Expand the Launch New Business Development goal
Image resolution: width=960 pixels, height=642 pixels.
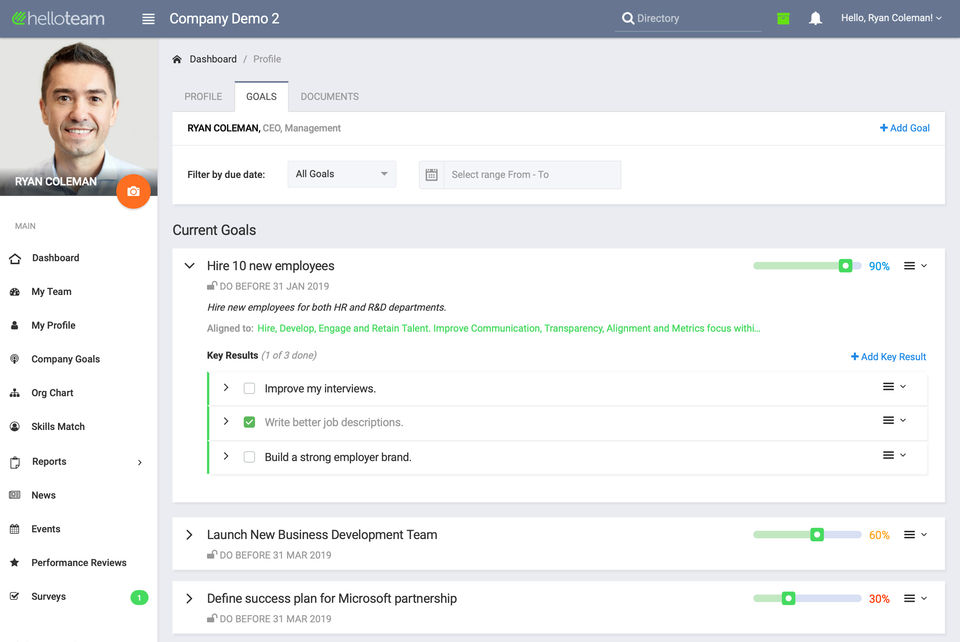tap(189, 535)
